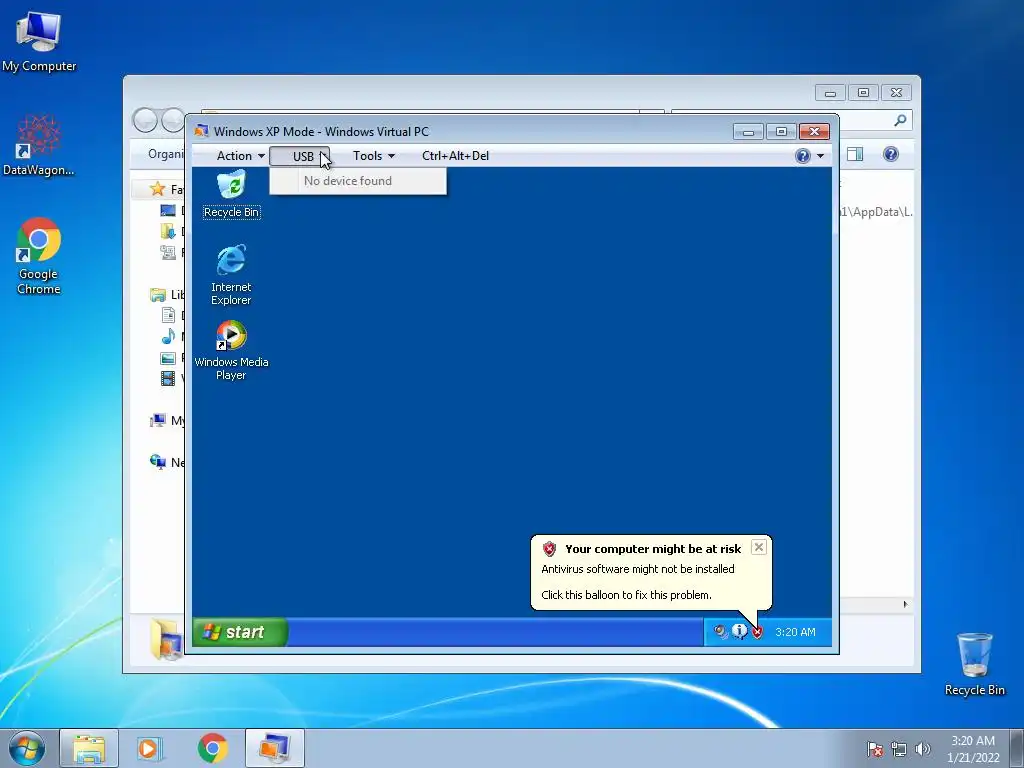Select Favorites star in Explorer navigation pane

point(157,189)
